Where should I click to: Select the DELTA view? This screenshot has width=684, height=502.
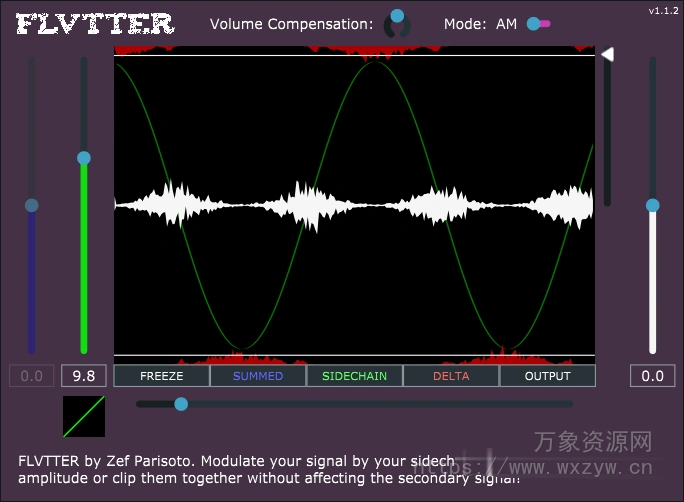pyautogui.click(x=451, y=376)
